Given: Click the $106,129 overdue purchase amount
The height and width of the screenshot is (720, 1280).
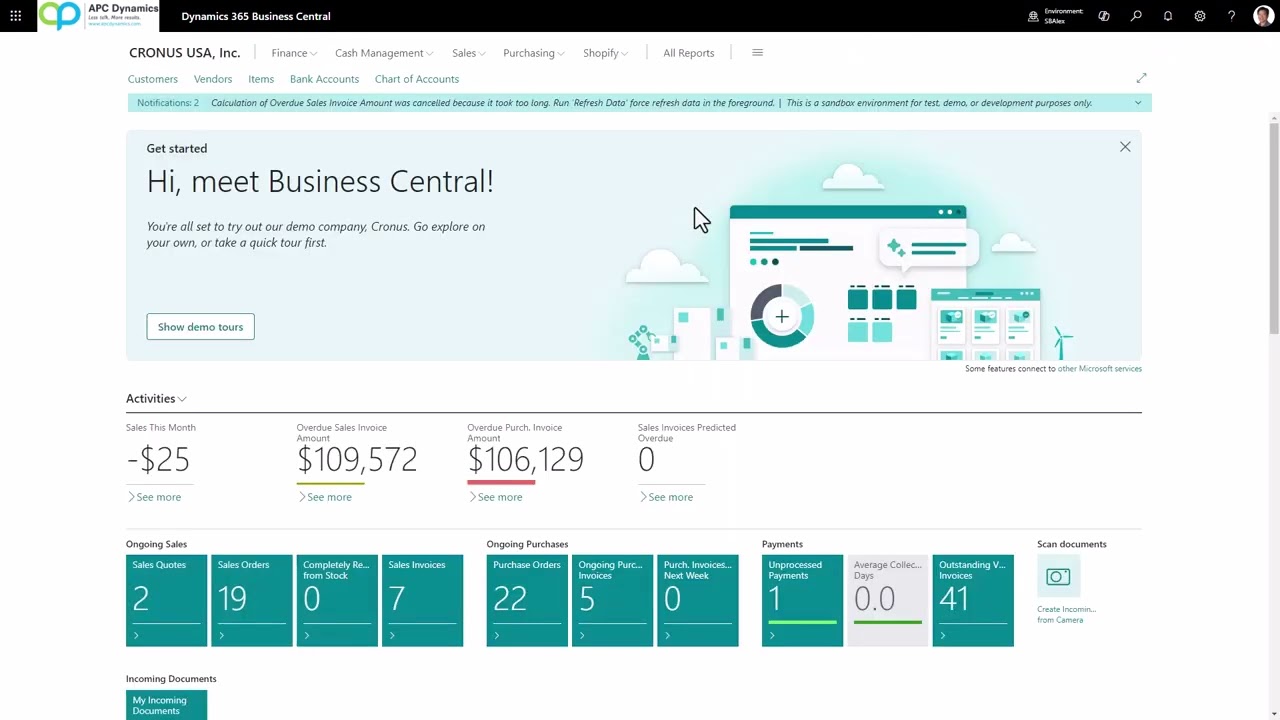Looking at the screenshot, I should click(526, 460).
